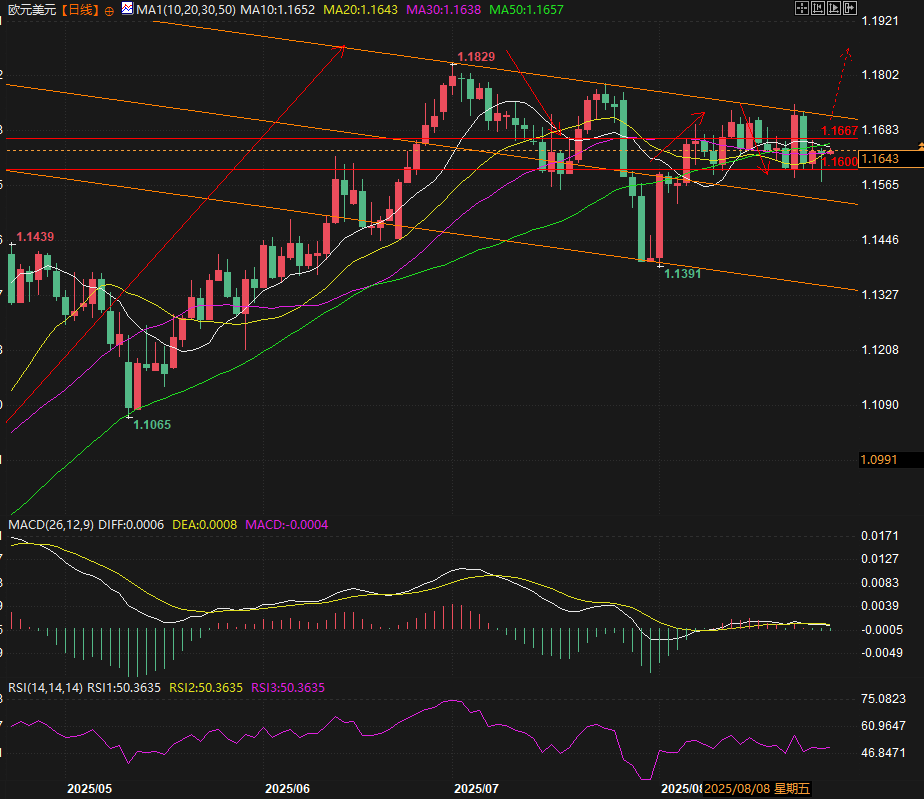The height and width of the screenshot is (799, 924).
Task: Open the MA indicator chart icon
Action: 127,8
